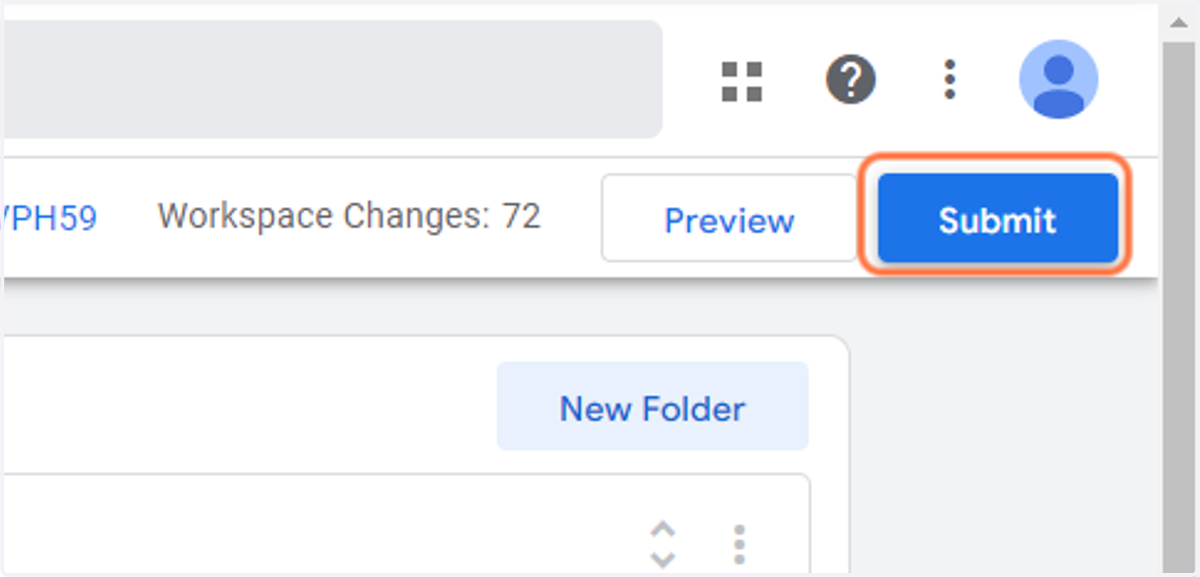The image size is (1200, 577).
Task: Click the vertical scrollbar thumb
Action: (x=1181, y=300)
